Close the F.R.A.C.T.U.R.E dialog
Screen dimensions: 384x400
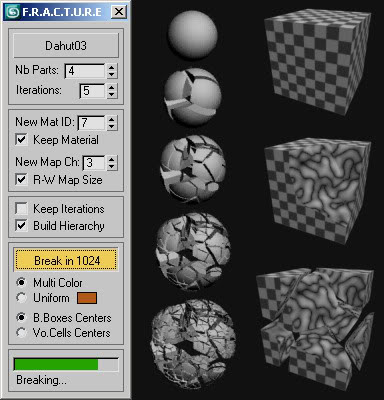118,12
